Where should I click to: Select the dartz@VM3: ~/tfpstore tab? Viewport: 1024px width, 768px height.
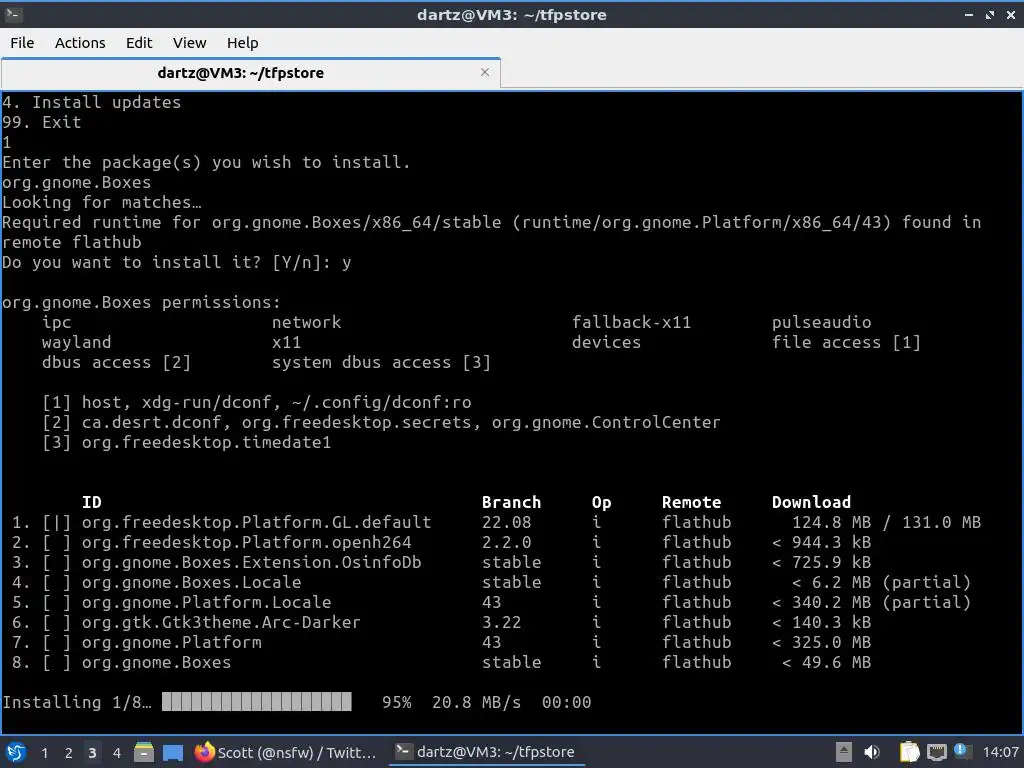coord(240,72)
